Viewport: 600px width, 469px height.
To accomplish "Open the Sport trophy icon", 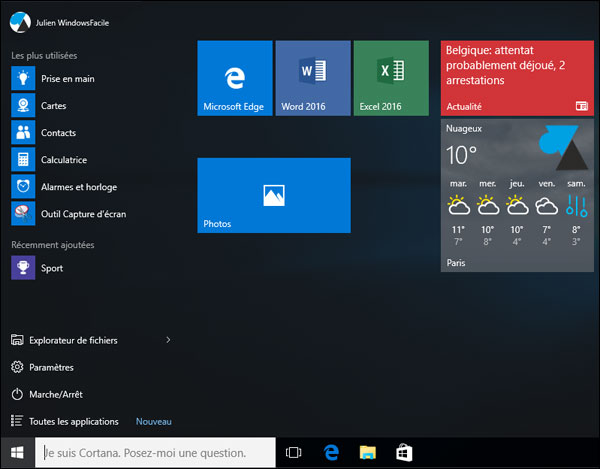I will (x=23, y=268).
